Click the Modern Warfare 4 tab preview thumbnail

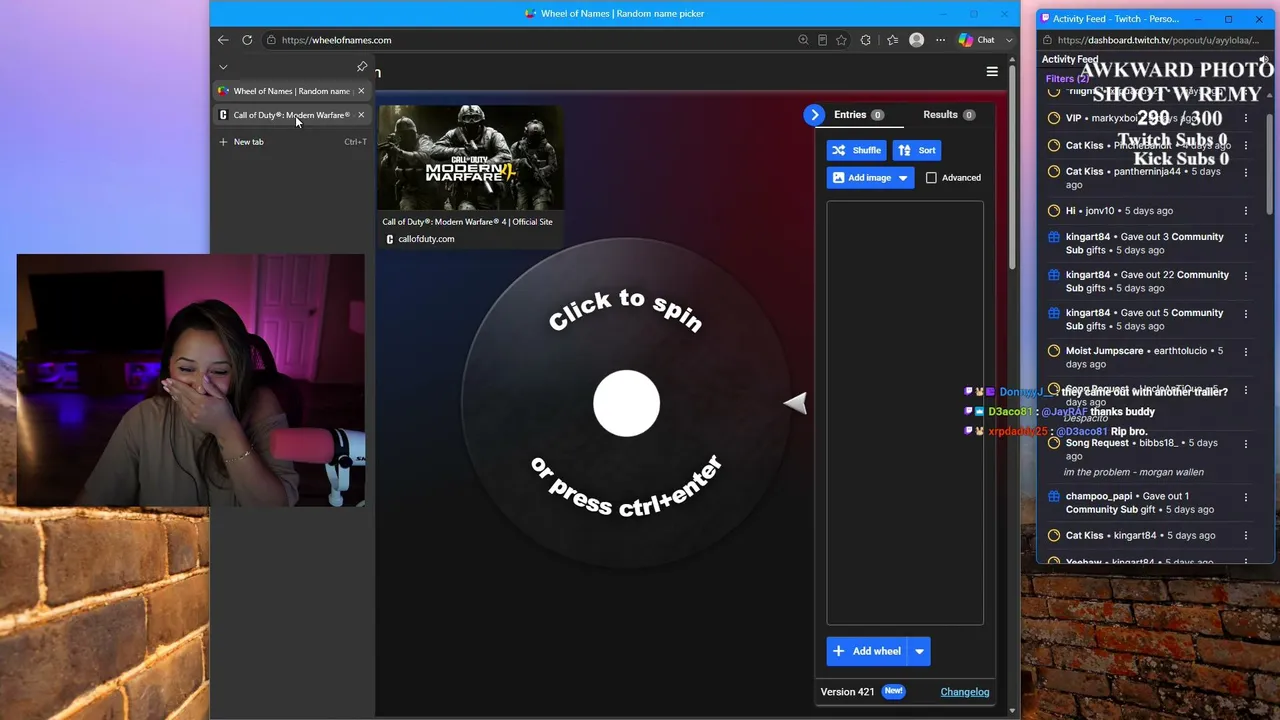tap(470, 158)
